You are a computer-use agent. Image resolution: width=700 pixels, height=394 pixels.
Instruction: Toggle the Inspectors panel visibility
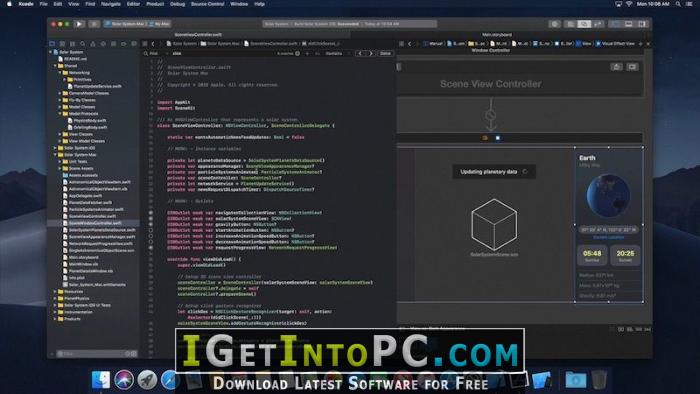642,24
